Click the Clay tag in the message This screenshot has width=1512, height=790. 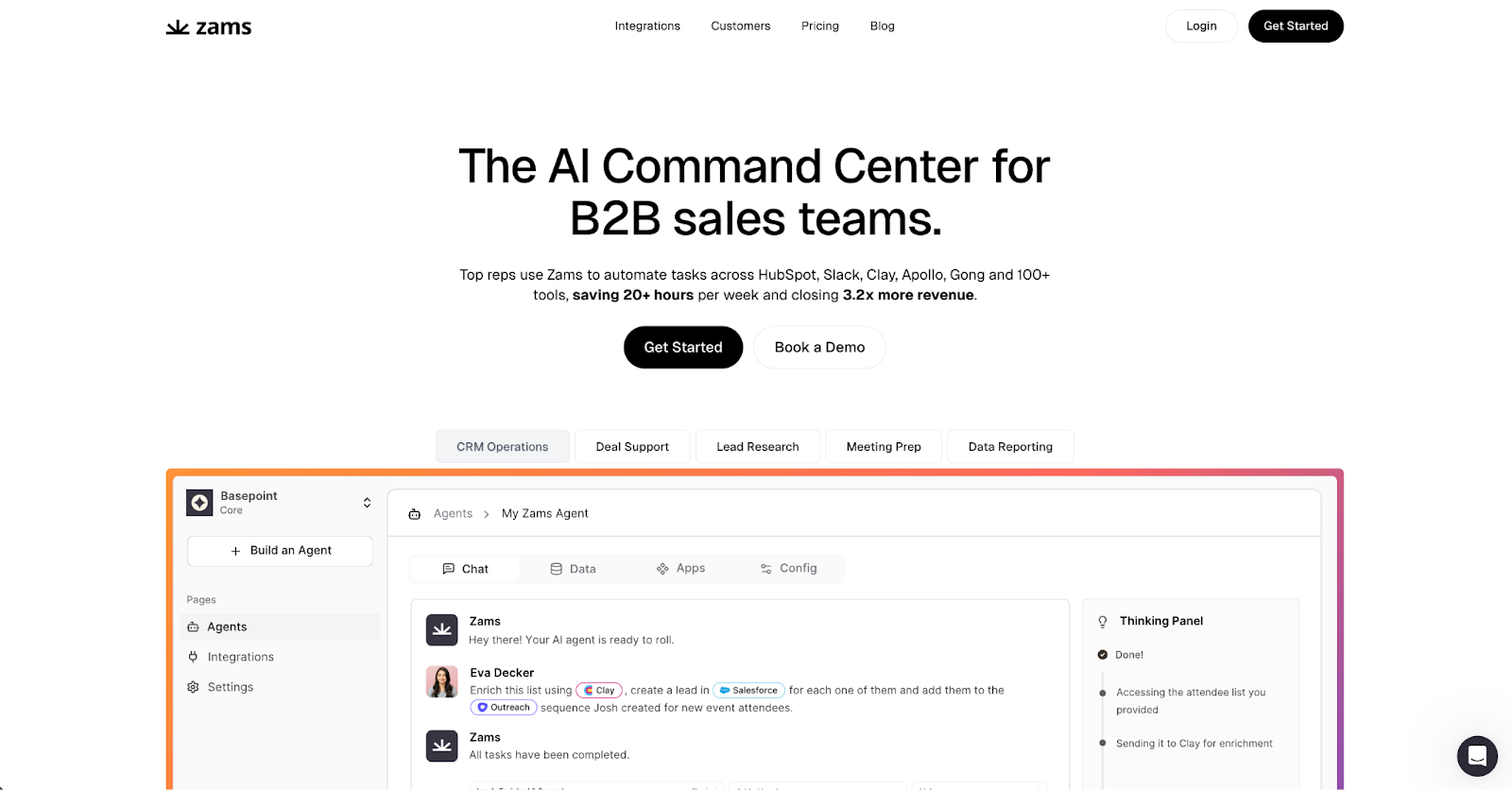click(600, 690)
